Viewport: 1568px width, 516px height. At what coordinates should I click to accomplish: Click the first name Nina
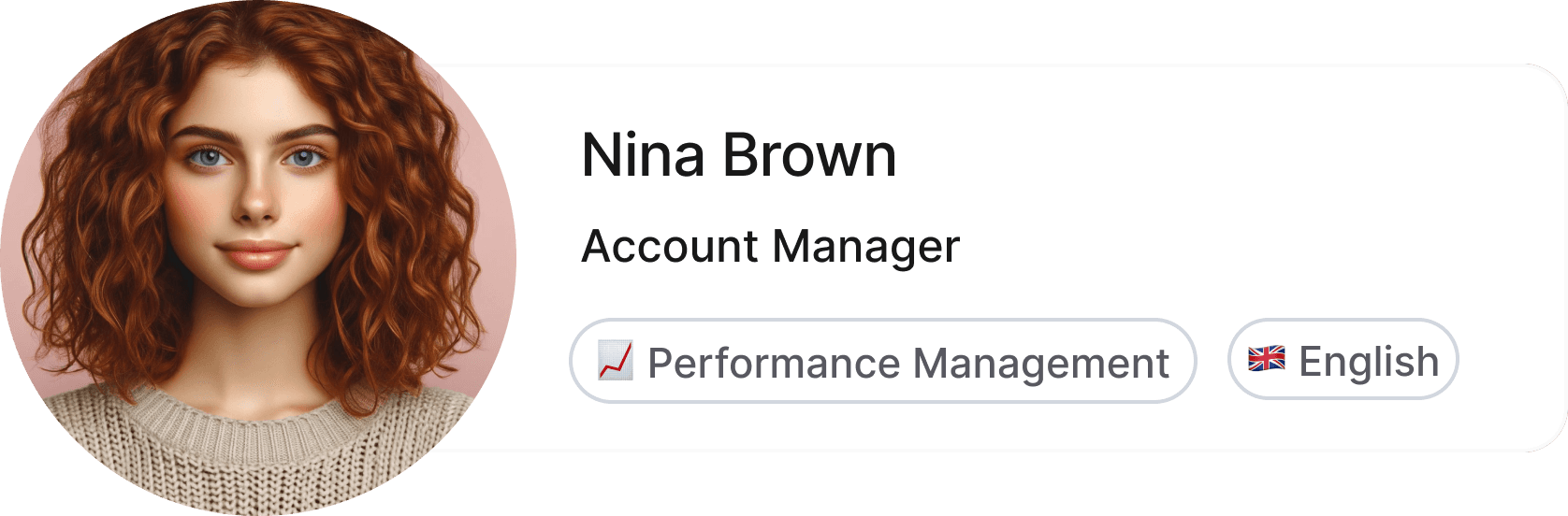tap(643, 155)
